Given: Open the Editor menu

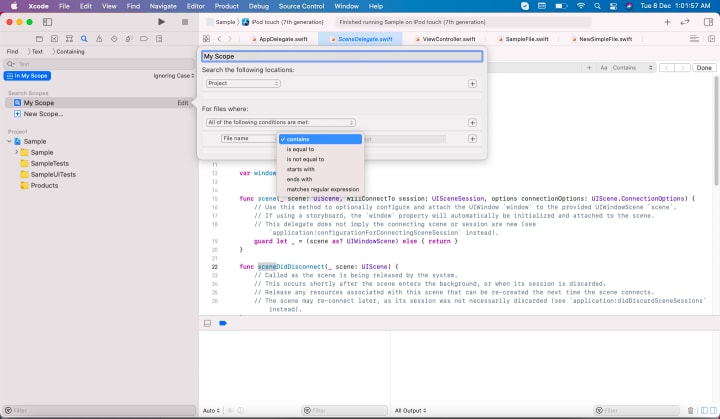Looking at the screenshot, I should pos(196,6).
